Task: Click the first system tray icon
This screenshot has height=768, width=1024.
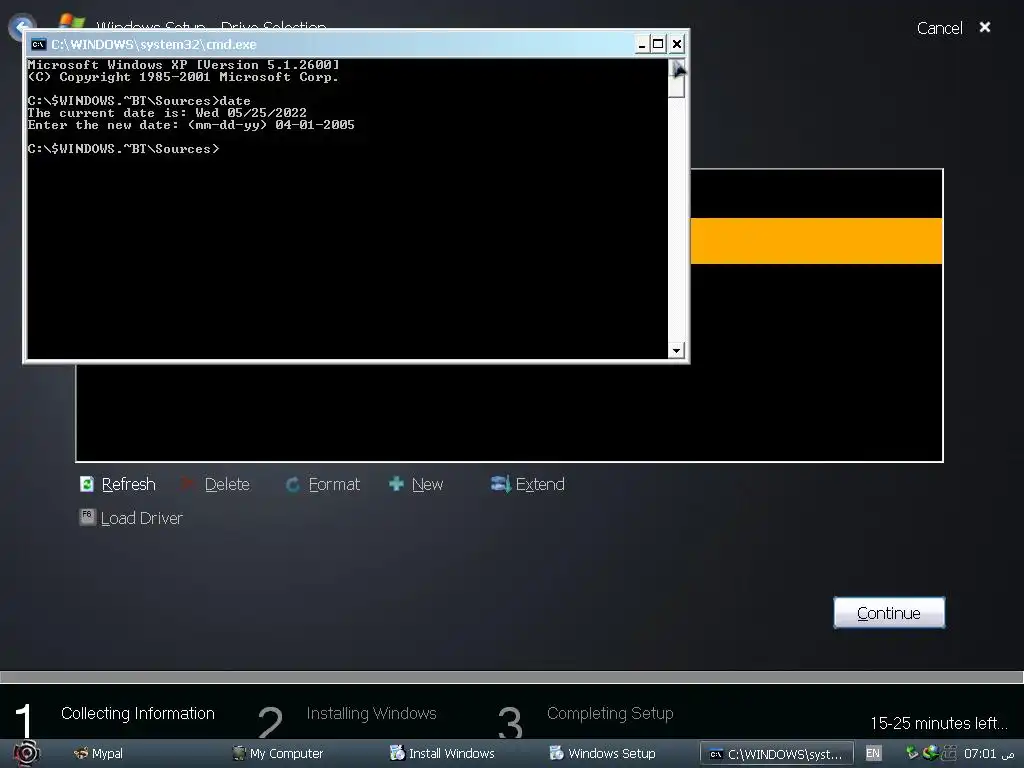Action: click(x=912, y=753)
